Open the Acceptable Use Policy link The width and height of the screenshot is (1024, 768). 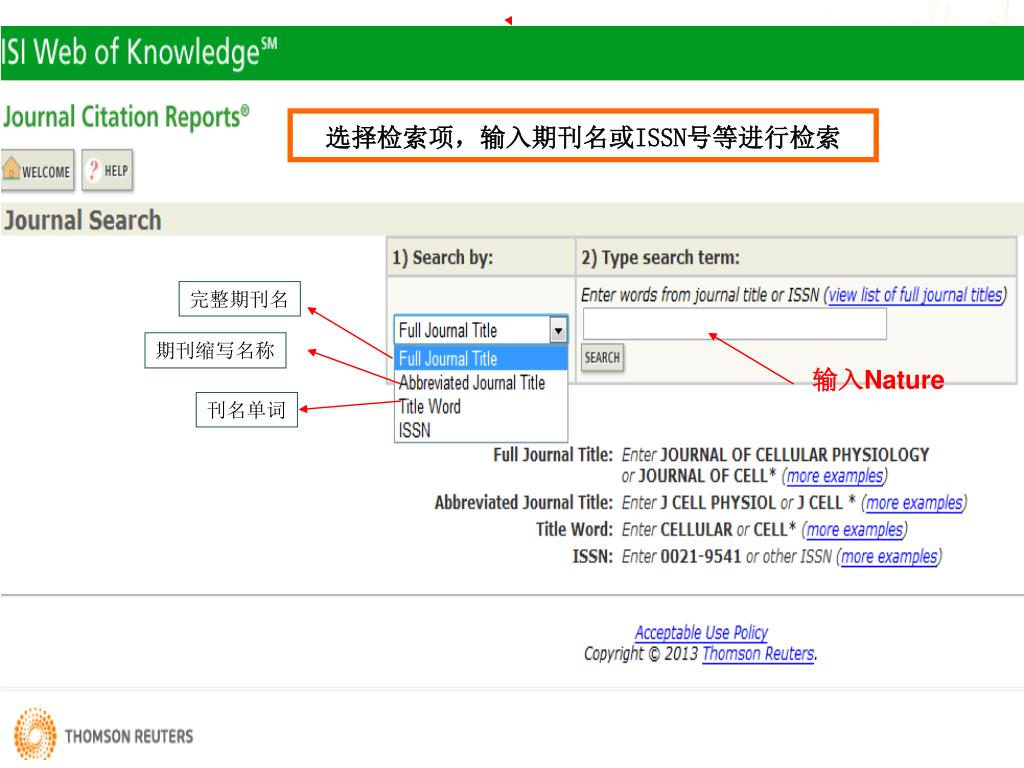tap(701, 633)
